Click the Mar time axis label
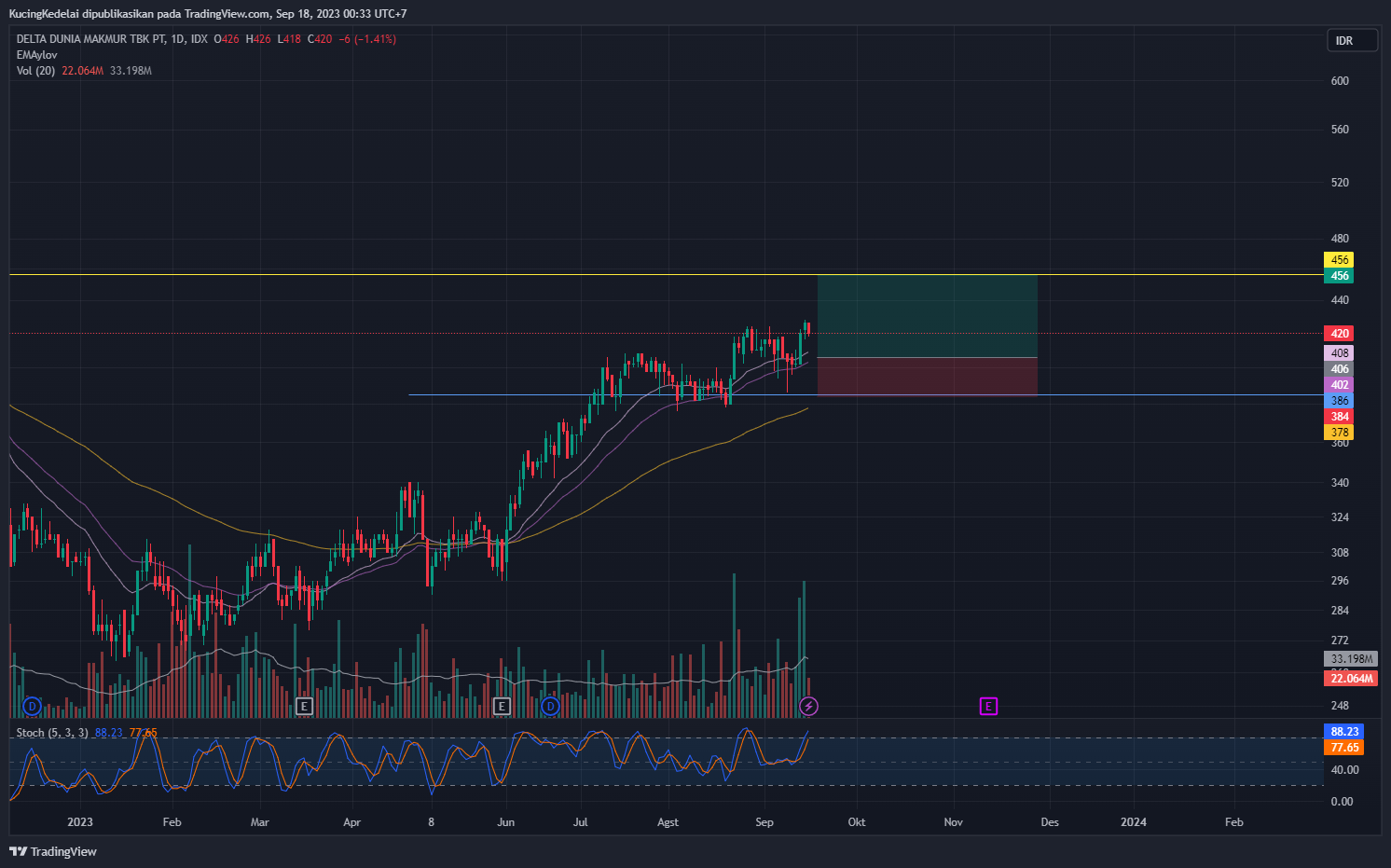This screenshot has width=1391, height=868. (x=260, y=822)
